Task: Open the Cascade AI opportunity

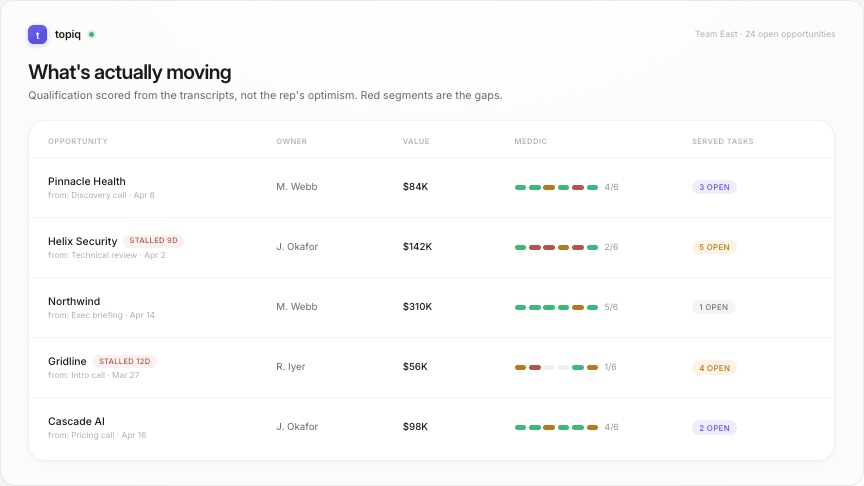Action: (76, 422)
